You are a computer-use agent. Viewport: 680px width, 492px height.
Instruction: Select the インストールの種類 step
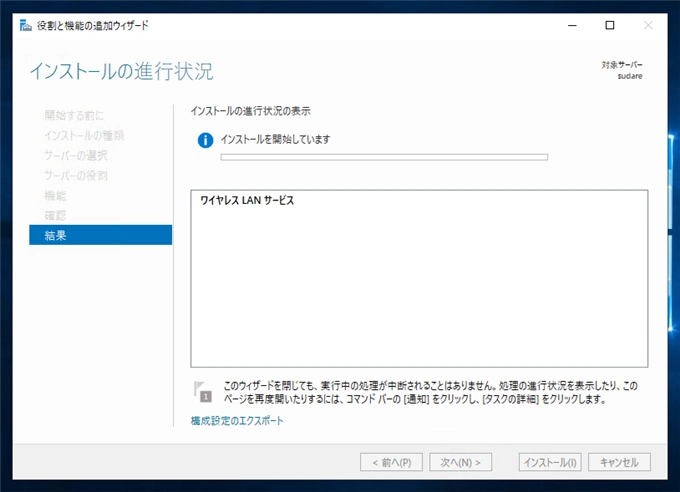(x=84, y=135)
